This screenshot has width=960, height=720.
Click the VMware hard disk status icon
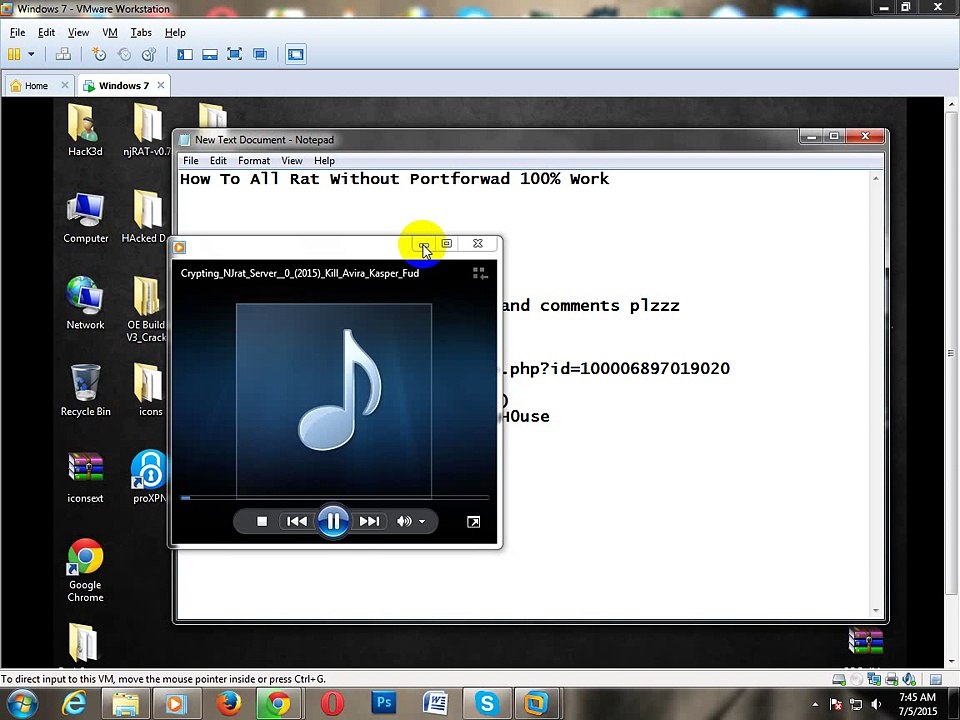point(839,679)
